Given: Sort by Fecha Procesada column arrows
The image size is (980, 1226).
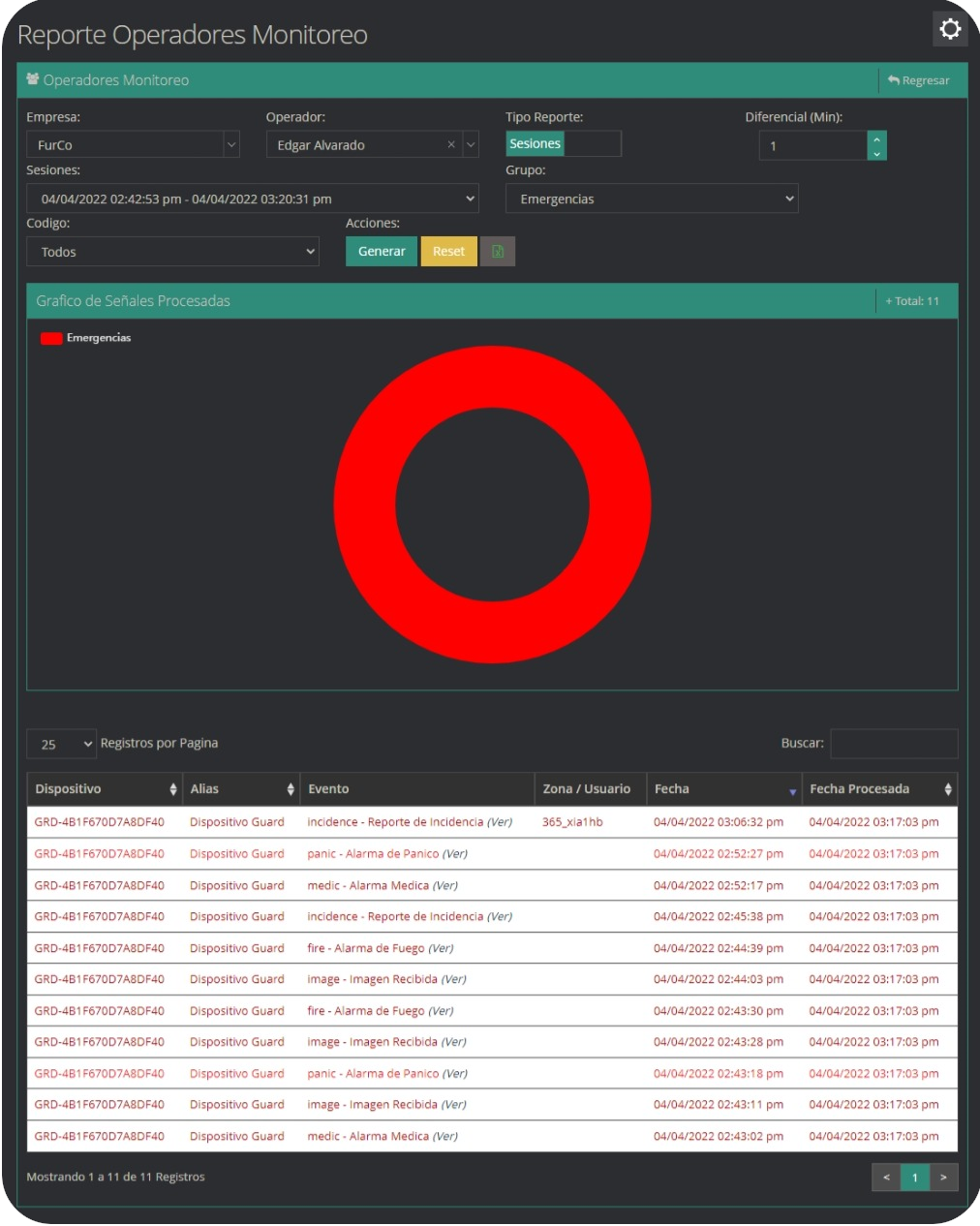Looking at the screenshot, I should (x=947, y=789).
